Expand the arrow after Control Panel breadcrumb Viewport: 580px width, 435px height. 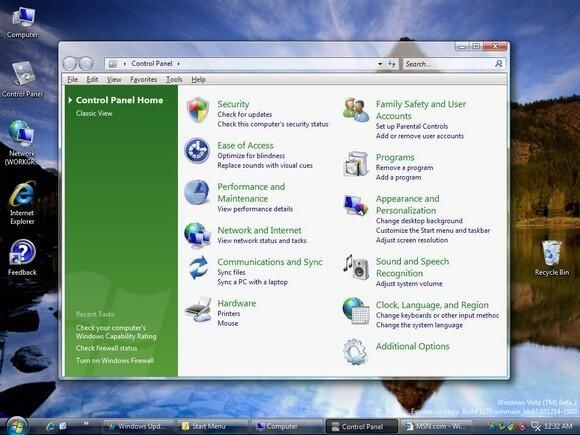coord(178,64)
